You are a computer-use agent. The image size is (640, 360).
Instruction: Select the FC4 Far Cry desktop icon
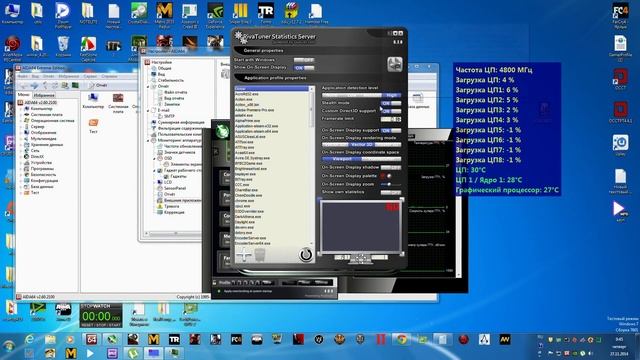click(x=620, y=16)
